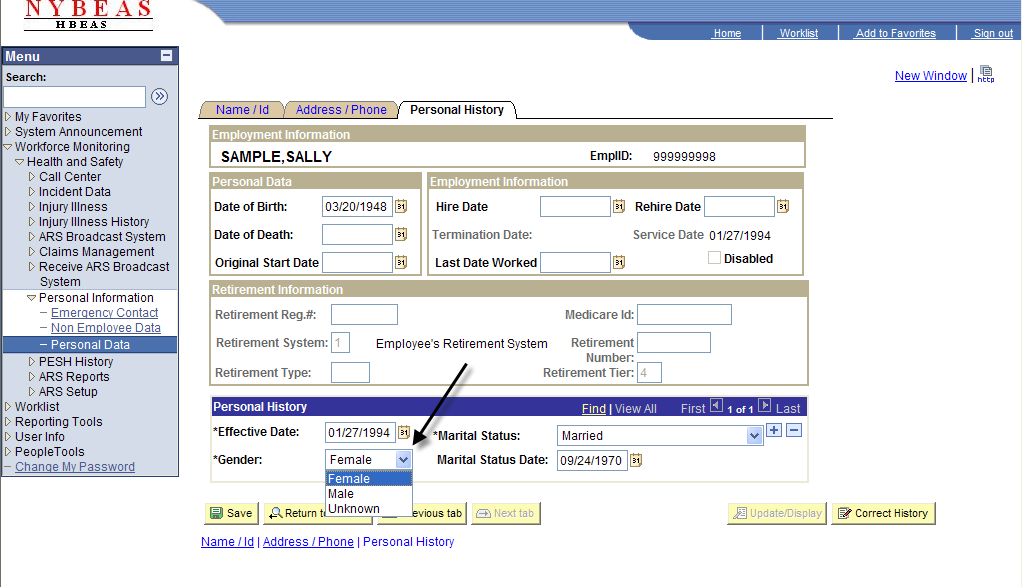Click bottom Address / Phone page link
Image resolution: width=1022 pixels, height=587 pixels.
coord(308,541)
